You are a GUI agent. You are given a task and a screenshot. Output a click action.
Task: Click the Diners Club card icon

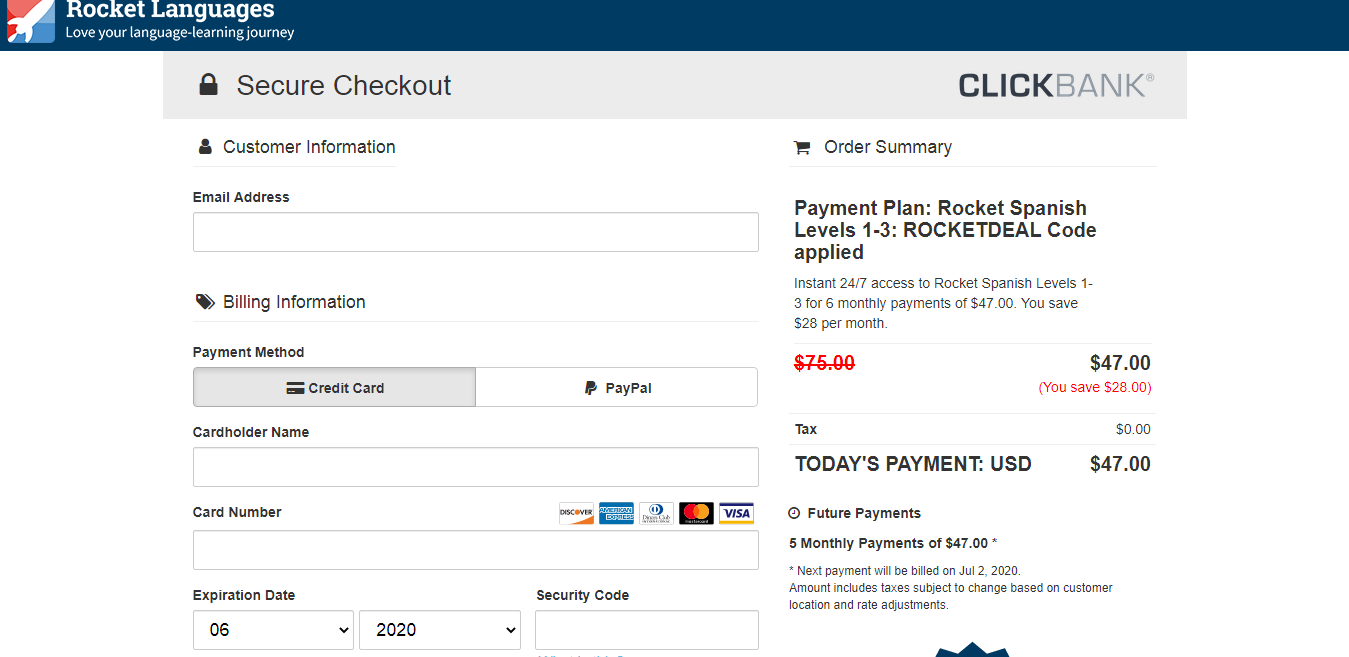656,513
